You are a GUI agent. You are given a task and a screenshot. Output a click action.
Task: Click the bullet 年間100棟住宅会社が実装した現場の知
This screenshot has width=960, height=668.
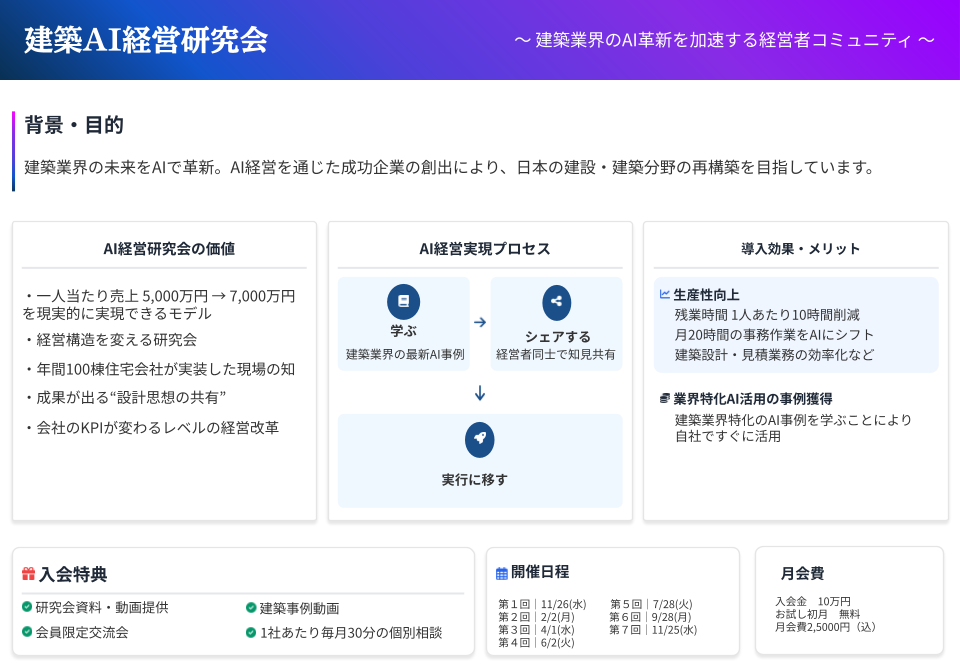pos(159,369)
